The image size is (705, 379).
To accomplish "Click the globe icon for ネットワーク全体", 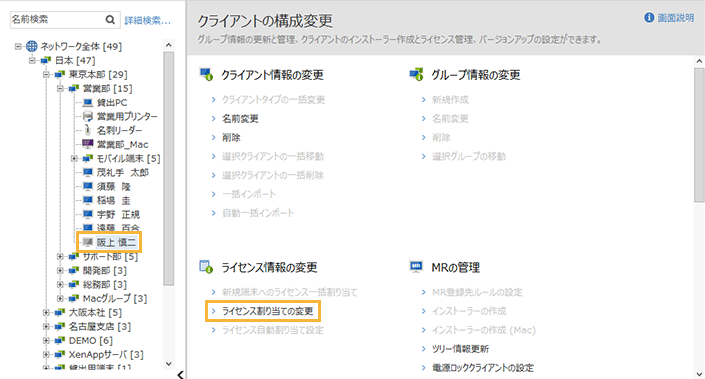I will point(31,46).
